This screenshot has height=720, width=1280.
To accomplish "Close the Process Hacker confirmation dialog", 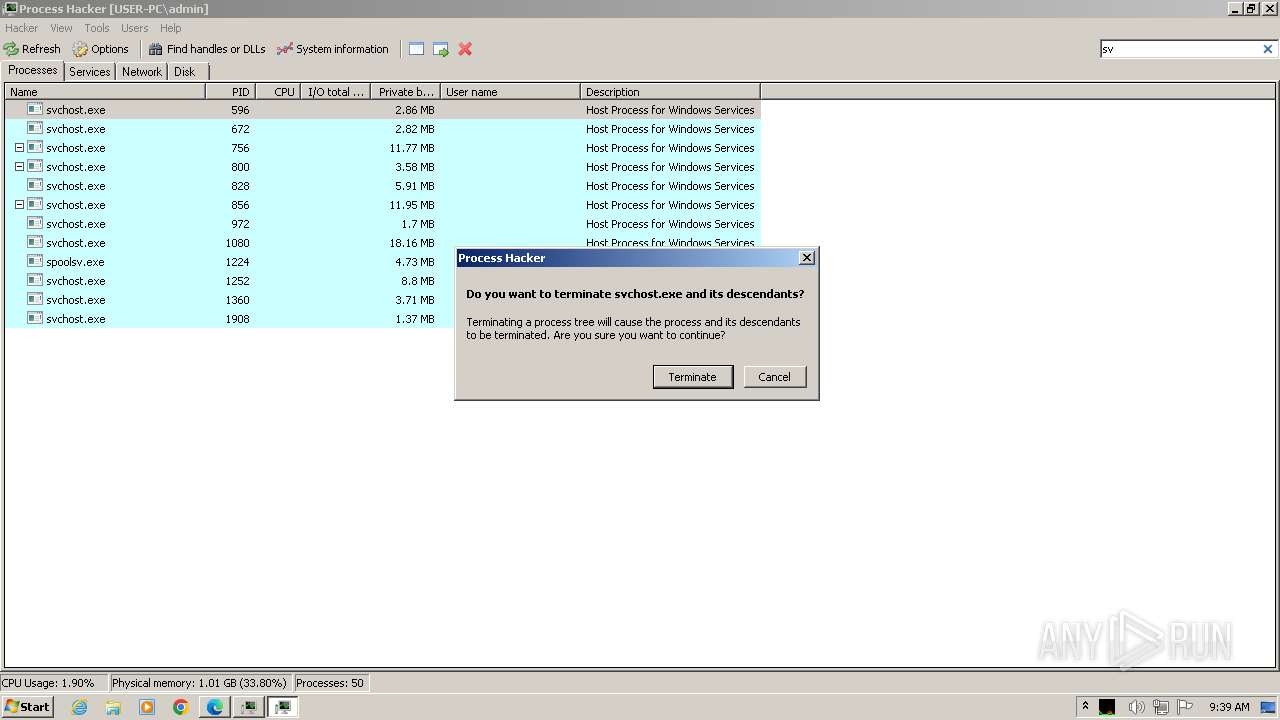I will [807, 258].
